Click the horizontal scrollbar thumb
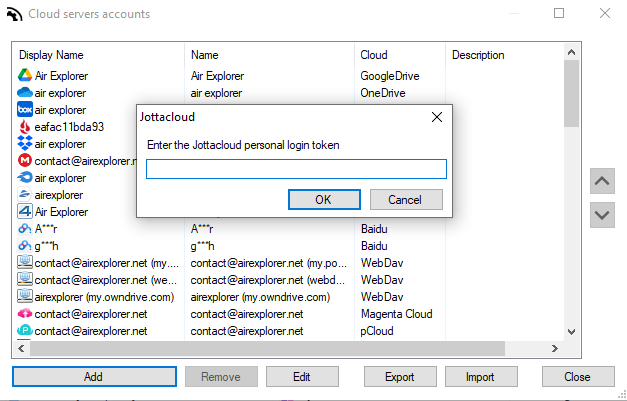 (x=268, y=349)
